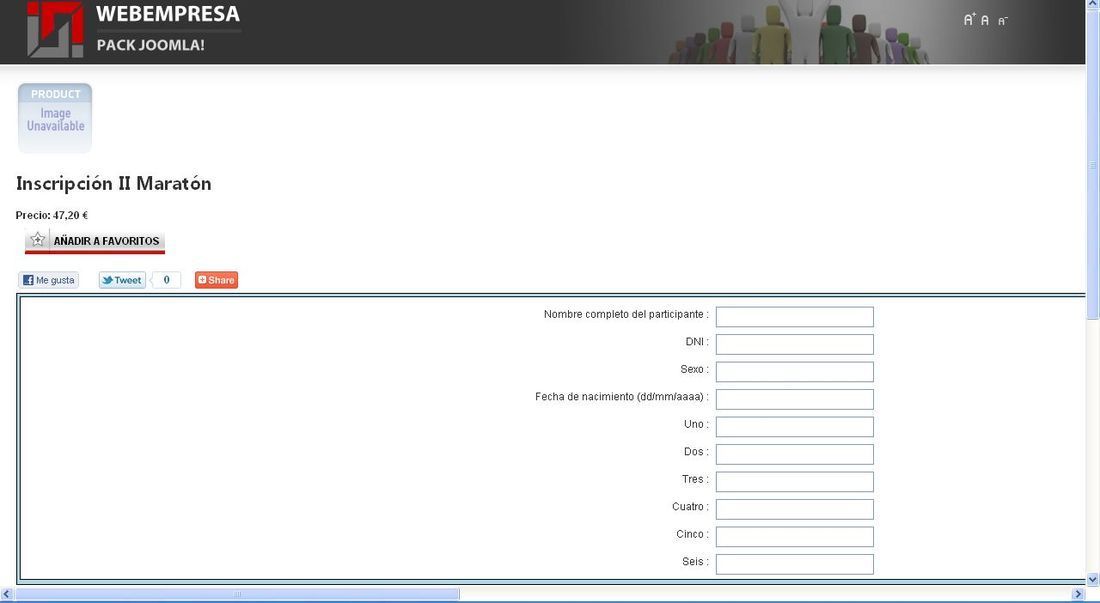Screen dimensions: 1100x603
Task: Click the vertical scrollbar thumb
Action: (x=1093, y=165)
